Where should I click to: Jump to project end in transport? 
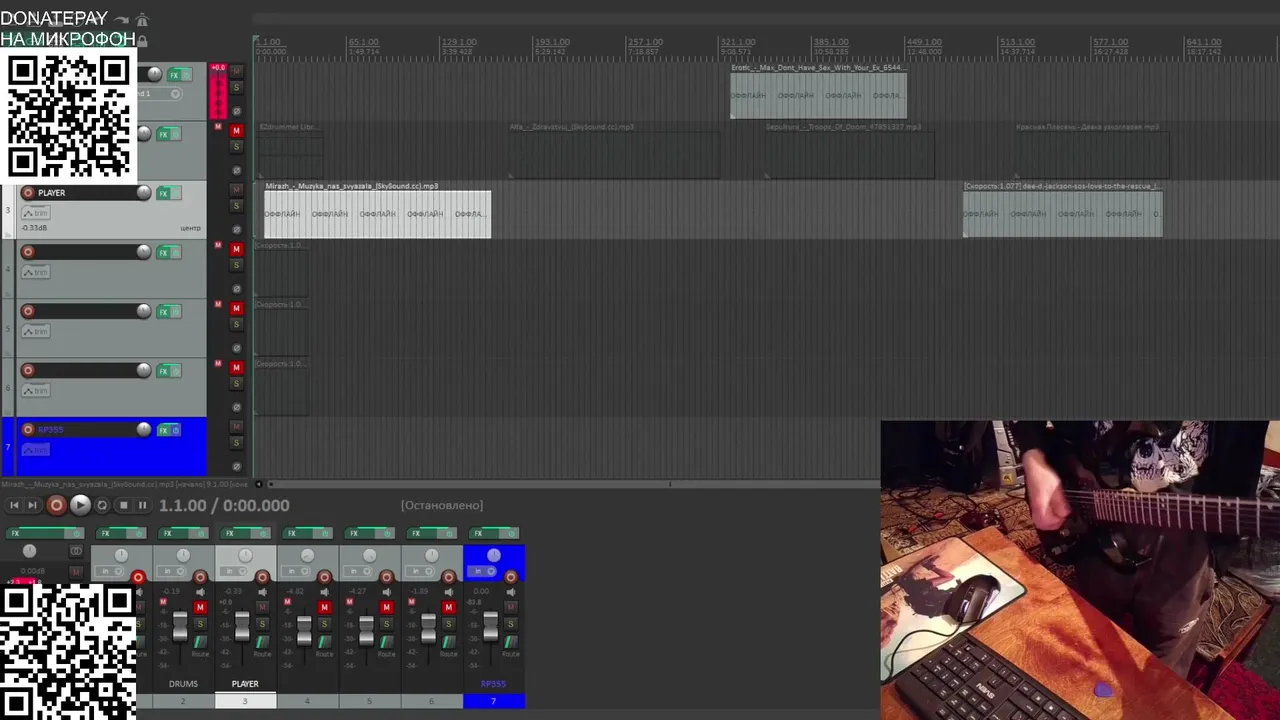click(32, 506)
